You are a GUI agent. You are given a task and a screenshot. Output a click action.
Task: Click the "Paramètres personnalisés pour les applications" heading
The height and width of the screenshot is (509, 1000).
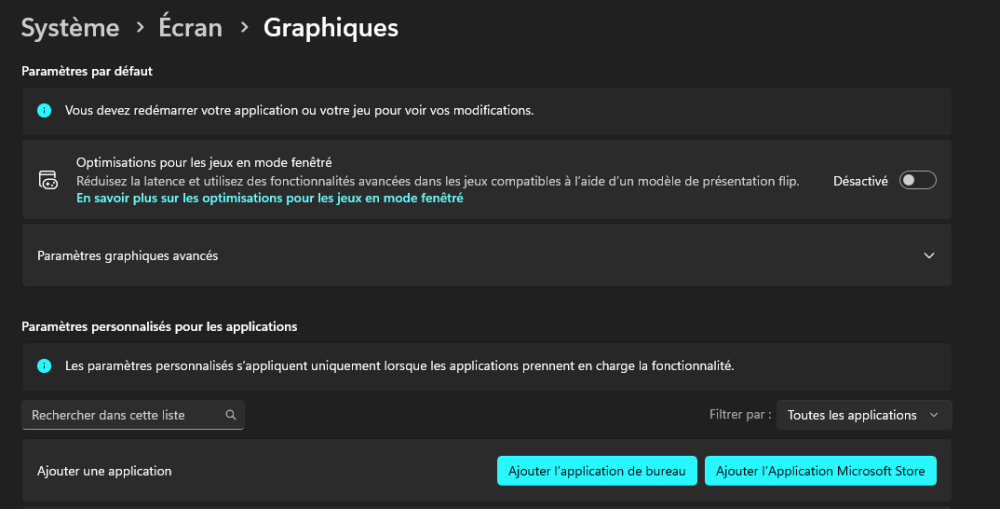coord(159,326)
